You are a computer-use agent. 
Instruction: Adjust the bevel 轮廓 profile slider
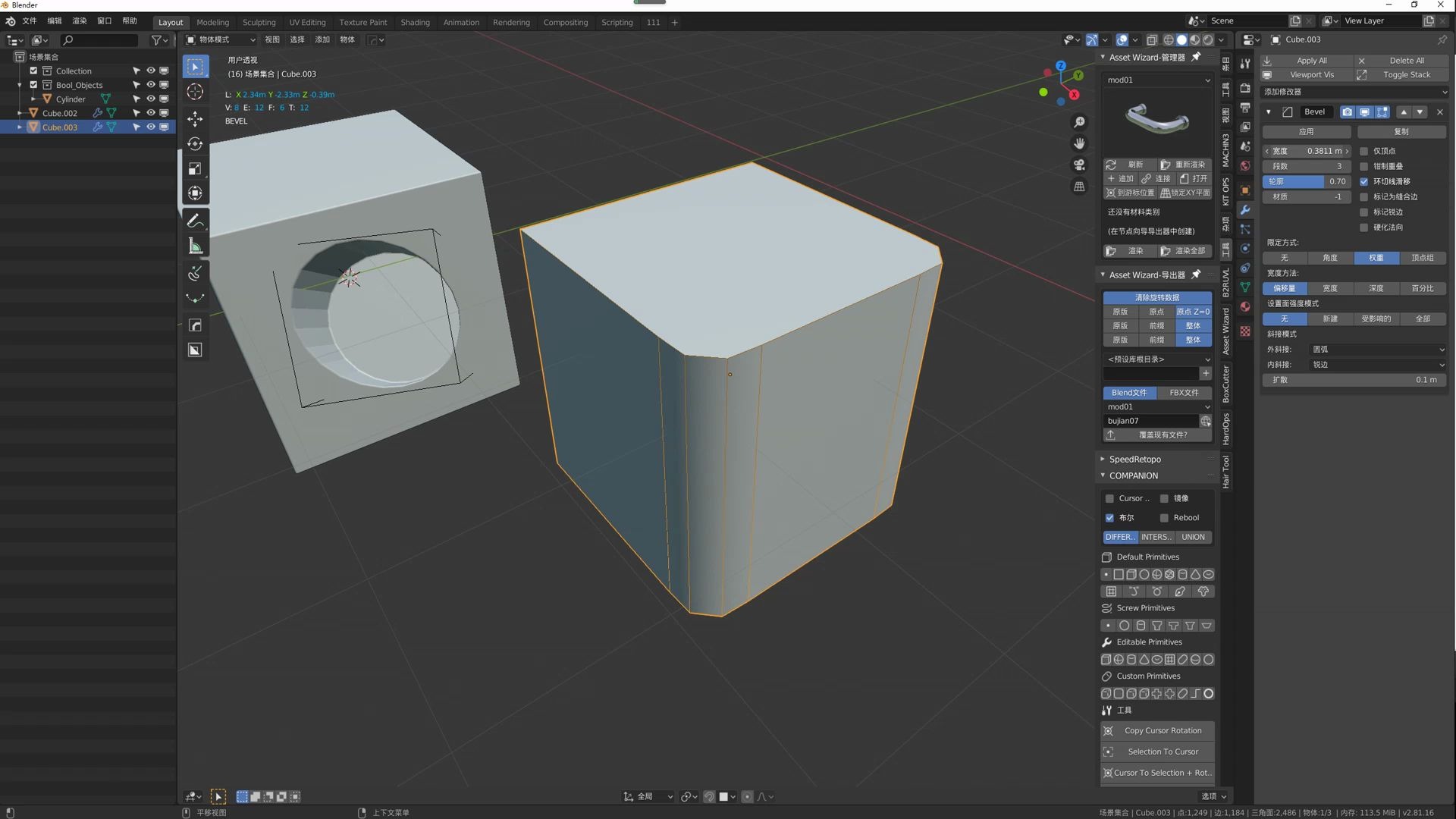pyautogui.click(x=1307, y=182)
